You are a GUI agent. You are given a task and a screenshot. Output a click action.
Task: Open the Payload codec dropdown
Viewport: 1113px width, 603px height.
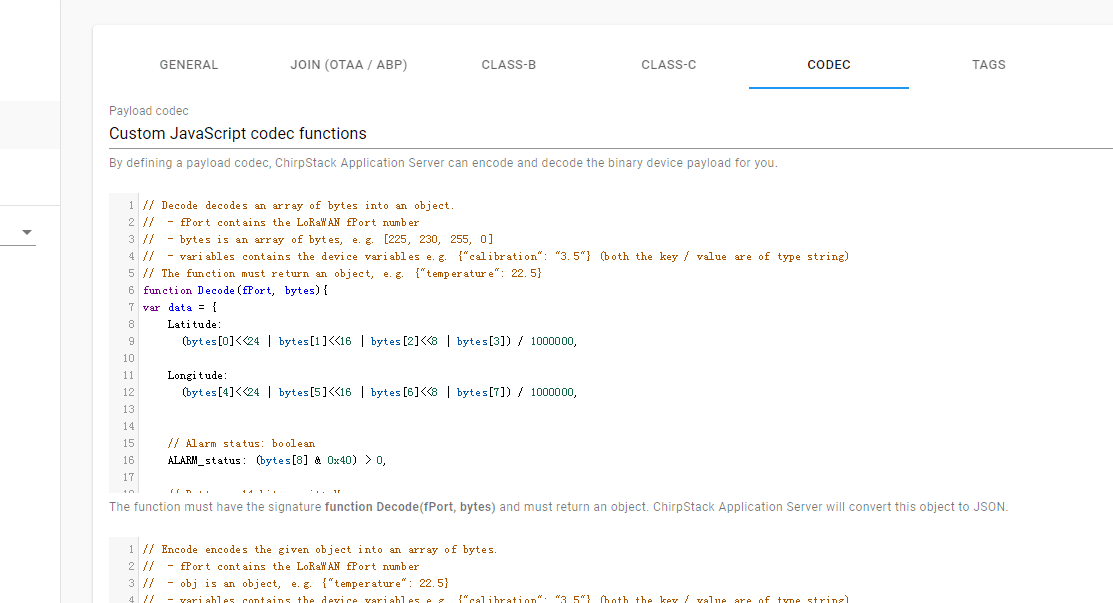(x=610, y=133)
